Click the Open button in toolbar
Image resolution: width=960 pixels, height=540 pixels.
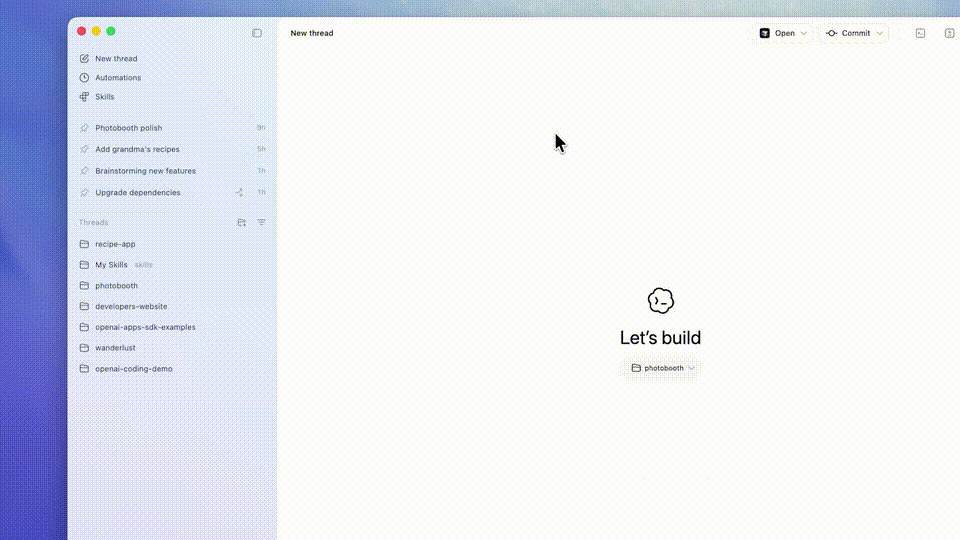777,33
